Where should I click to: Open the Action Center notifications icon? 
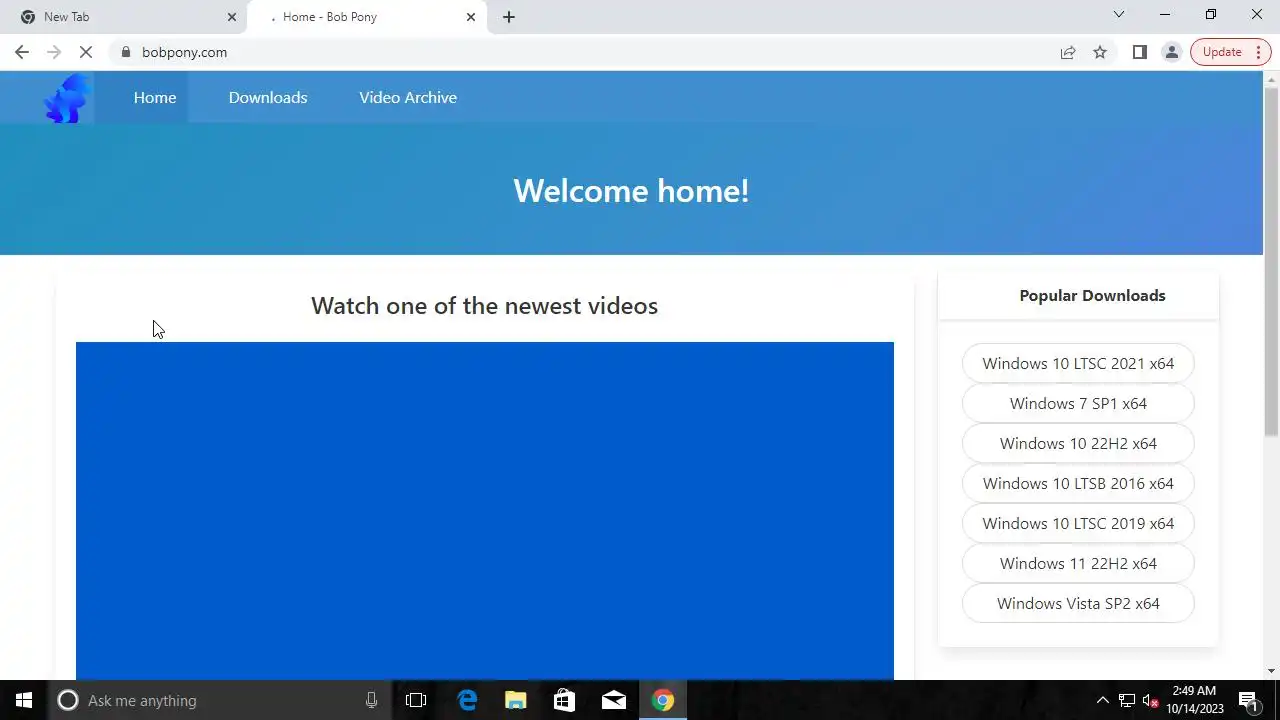(x=1248, y=700)
